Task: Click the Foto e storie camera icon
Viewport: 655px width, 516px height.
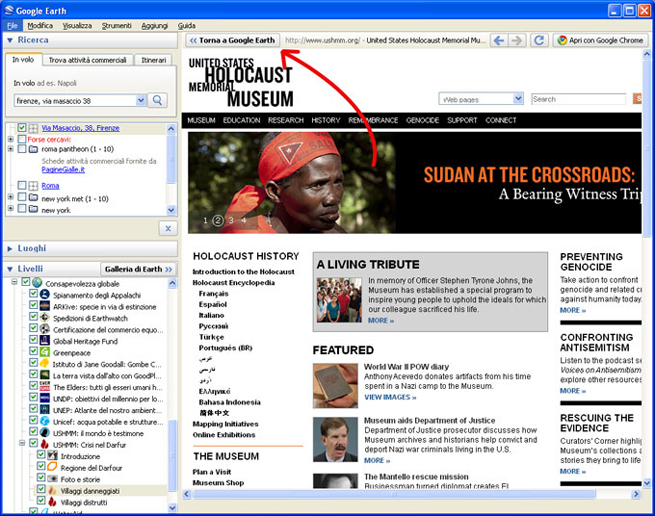Action: click(52, 478)
